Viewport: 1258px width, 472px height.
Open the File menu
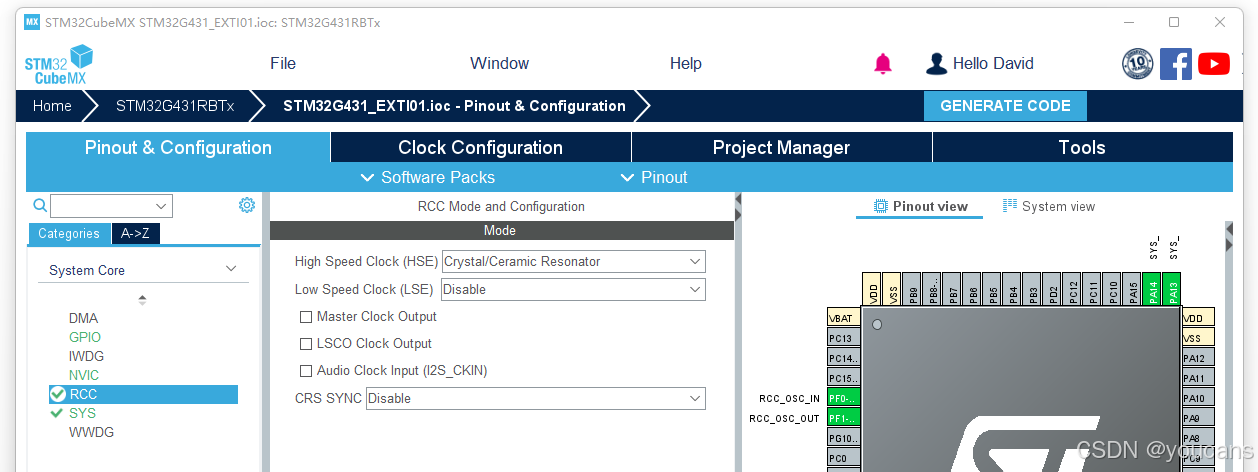pyautogui.click(x=283, y=63)
